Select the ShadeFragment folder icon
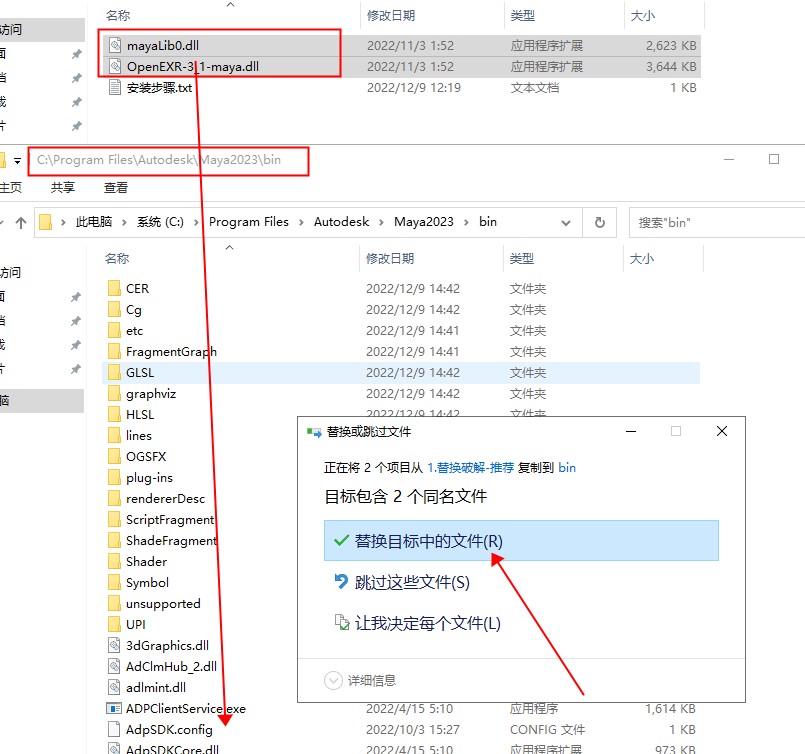Image resolution: width=805 pixels, height=754 pixels. 114,541
